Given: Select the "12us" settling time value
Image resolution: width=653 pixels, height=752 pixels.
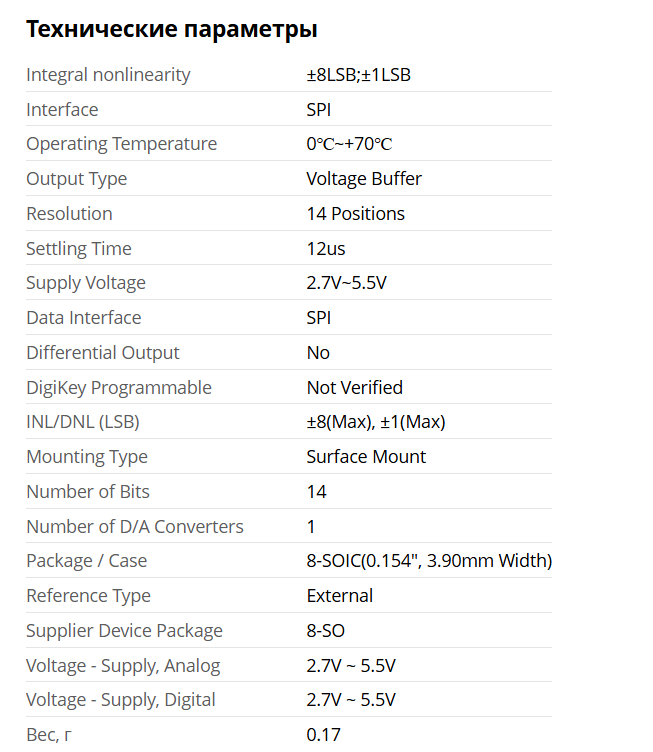Looking at the screenshot, I should pos(326,249).
